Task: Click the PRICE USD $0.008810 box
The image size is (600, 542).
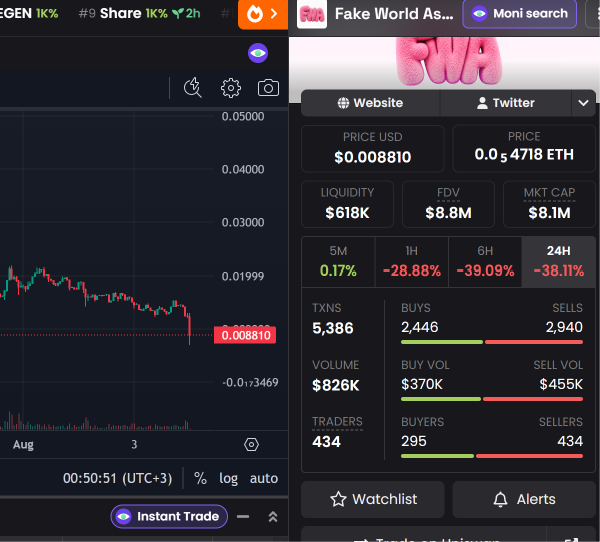Action: click(373, 149)
